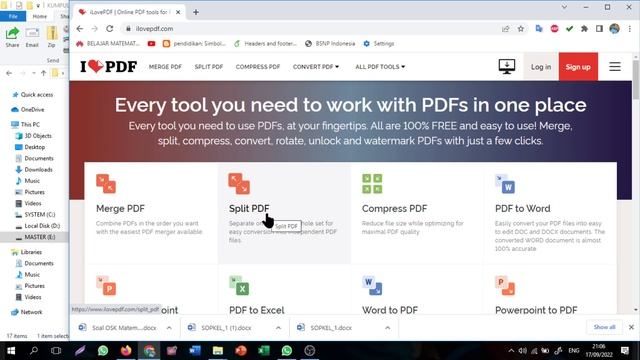Open the Powerpoint to PDF card icon
This screenshot has width=640, height=360.
pyautogui.click(x=505, y=286)
